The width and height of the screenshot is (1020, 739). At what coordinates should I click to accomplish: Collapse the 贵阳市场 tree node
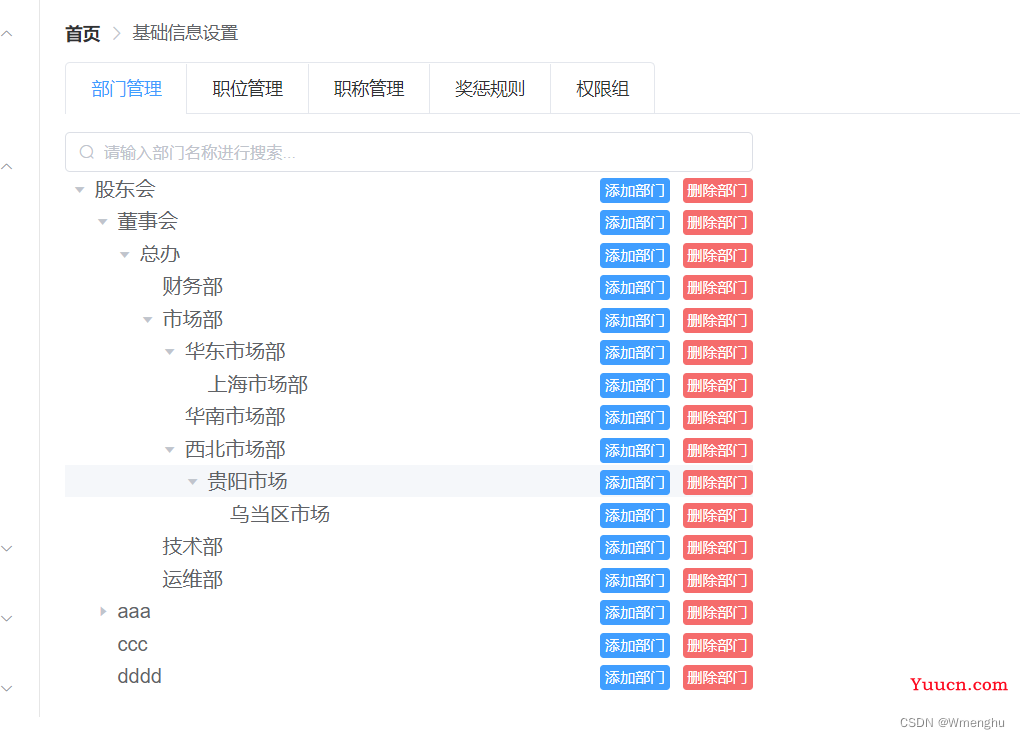point(193,482)
